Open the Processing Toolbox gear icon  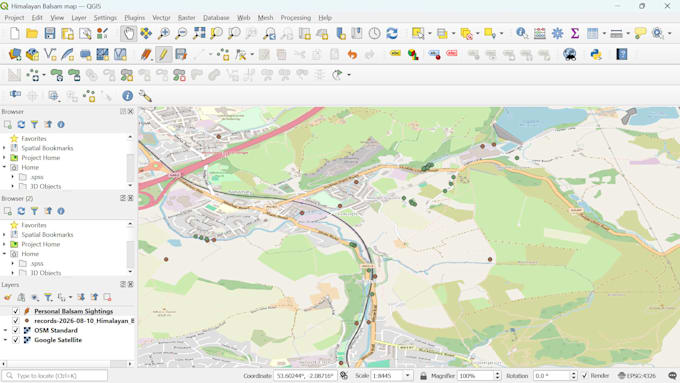pyautogui.click(x=557, y=33)
